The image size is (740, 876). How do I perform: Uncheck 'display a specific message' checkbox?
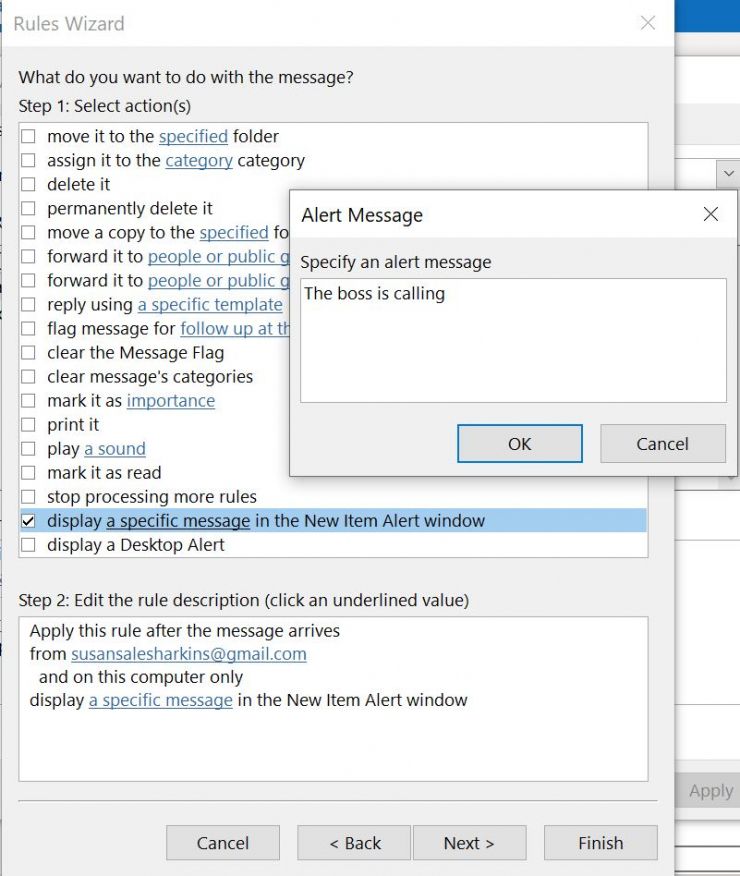(x=29, y=521)
